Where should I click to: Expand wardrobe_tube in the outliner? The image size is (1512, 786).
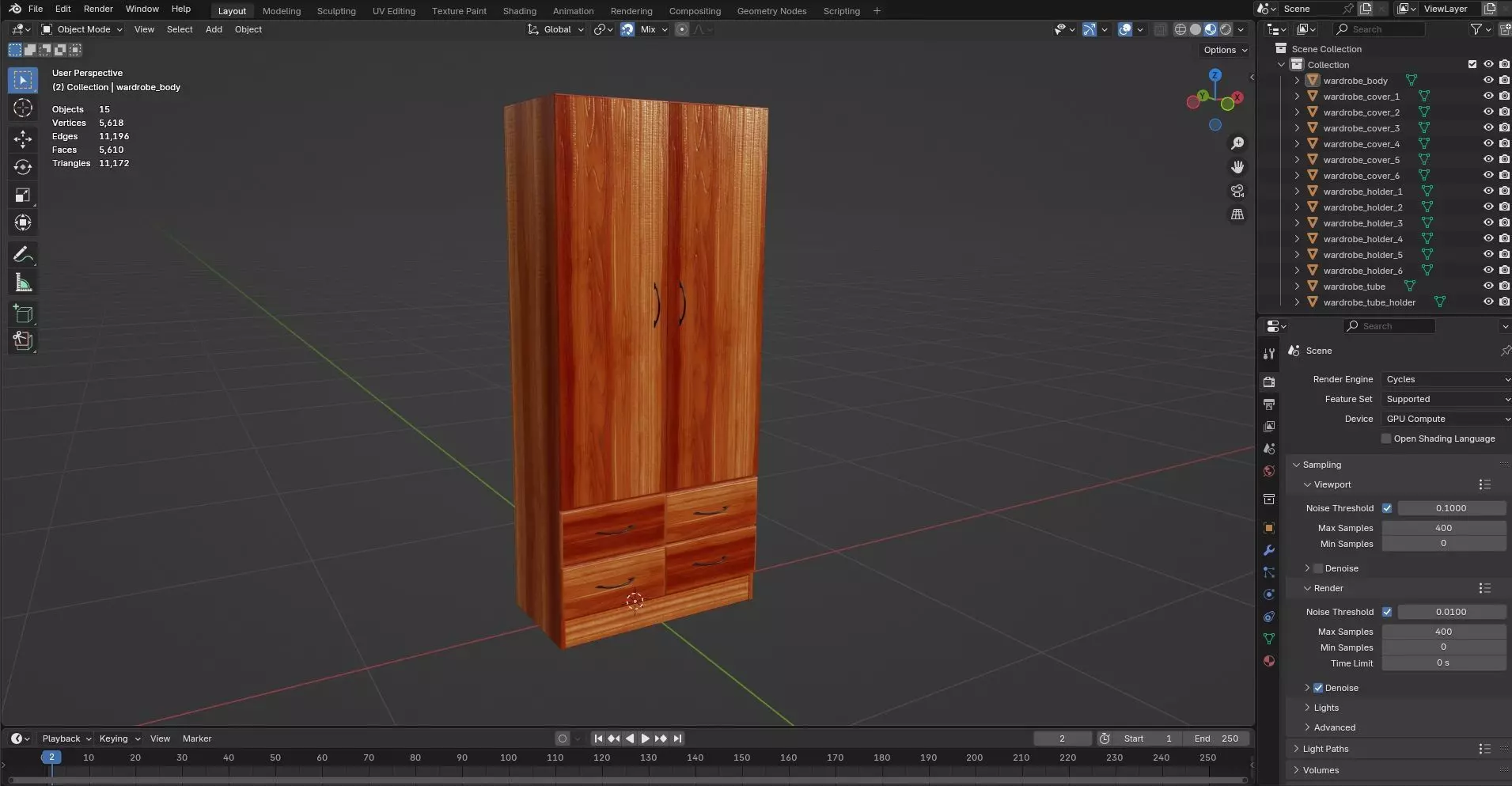click(x=1297, y=286)
